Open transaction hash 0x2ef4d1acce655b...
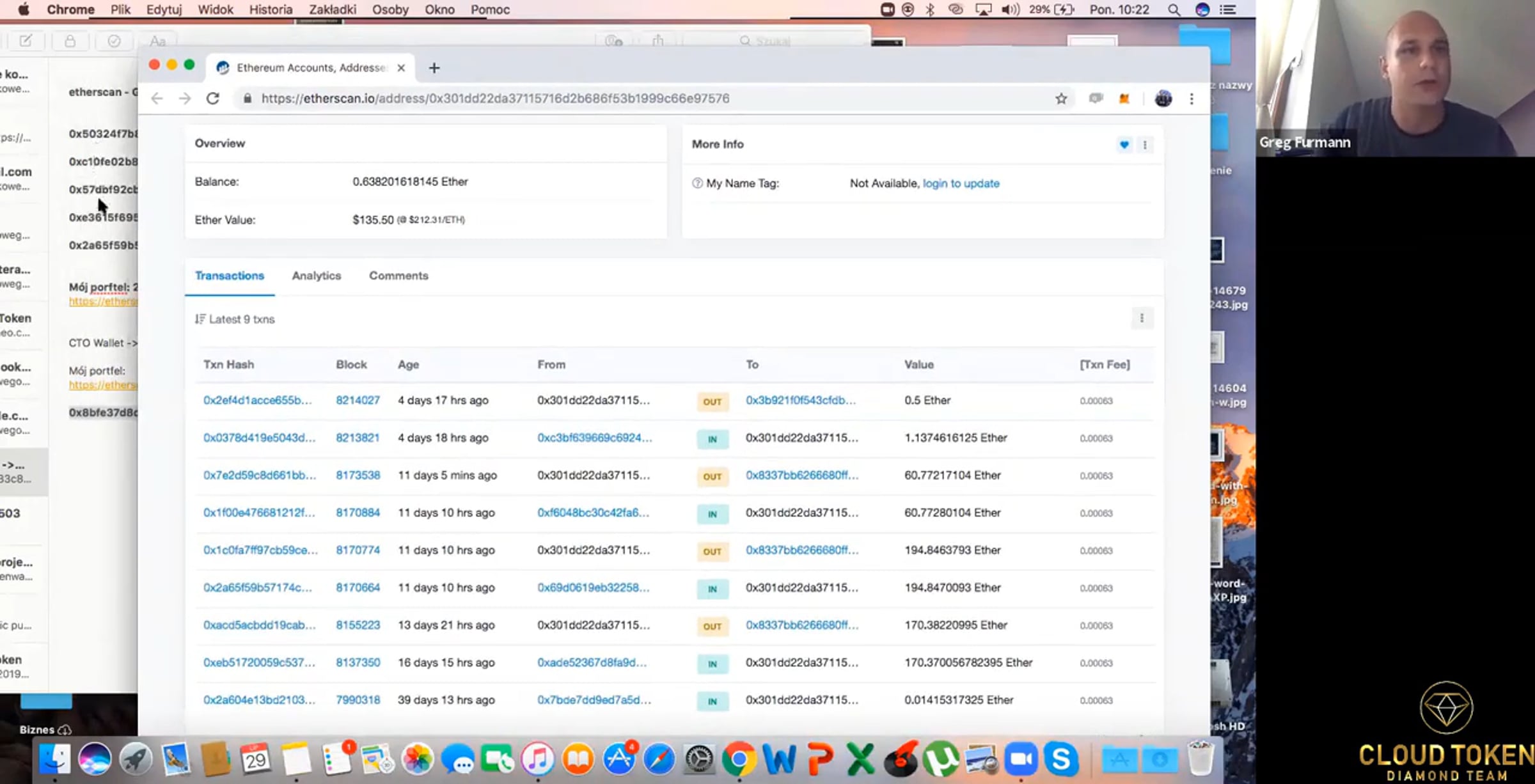 pyautogui.click(x=258, y=400)
